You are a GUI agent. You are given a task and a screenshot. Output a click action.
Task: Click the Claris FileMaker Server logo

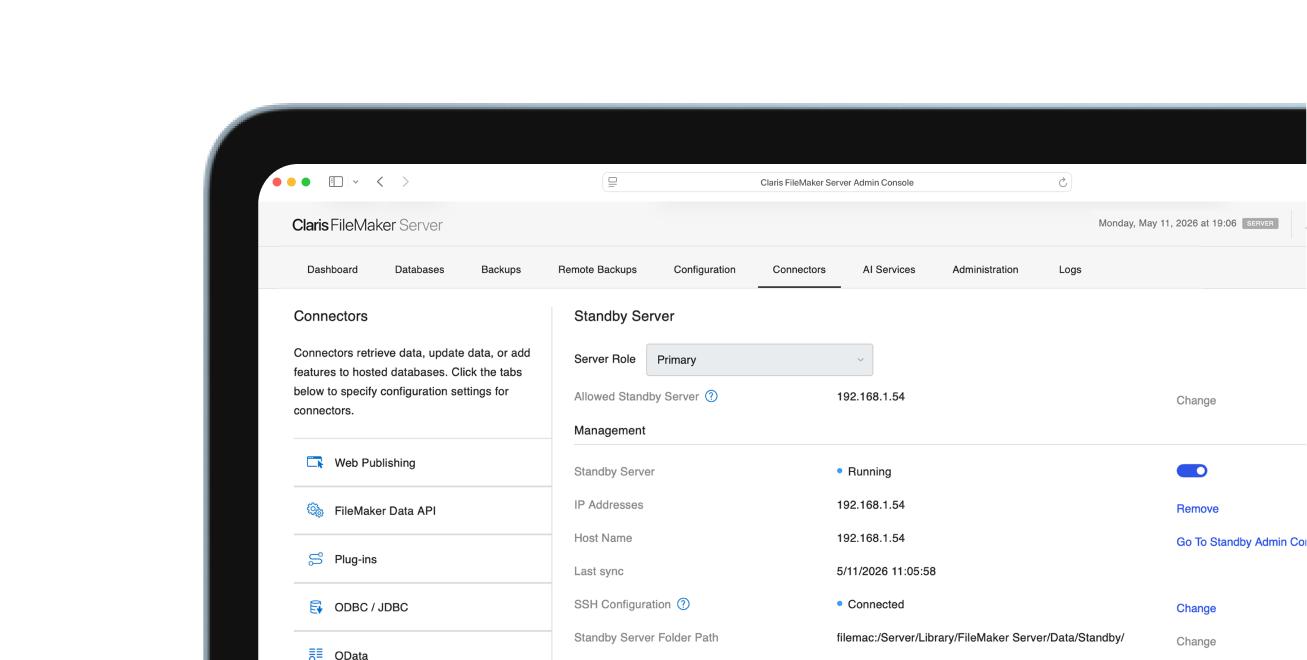pos(367,225)
